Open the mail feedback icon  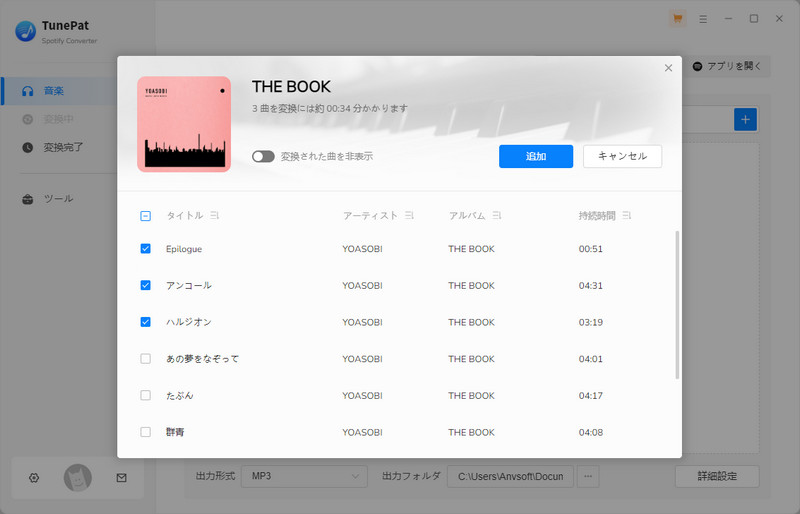(121, 478)
